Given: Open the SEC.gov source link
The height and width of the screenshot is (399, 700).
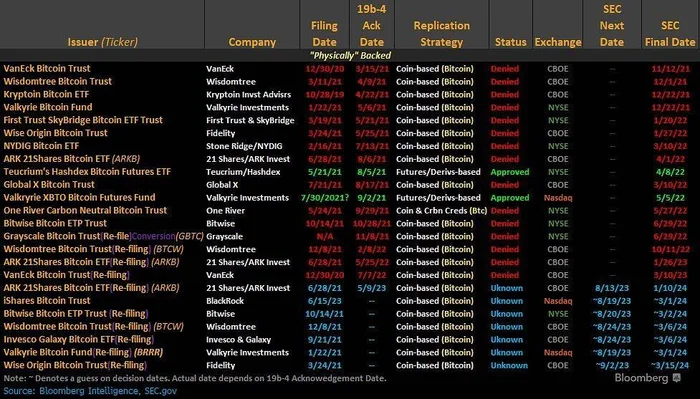Looking at the screenshot, I should coord(161,391).
